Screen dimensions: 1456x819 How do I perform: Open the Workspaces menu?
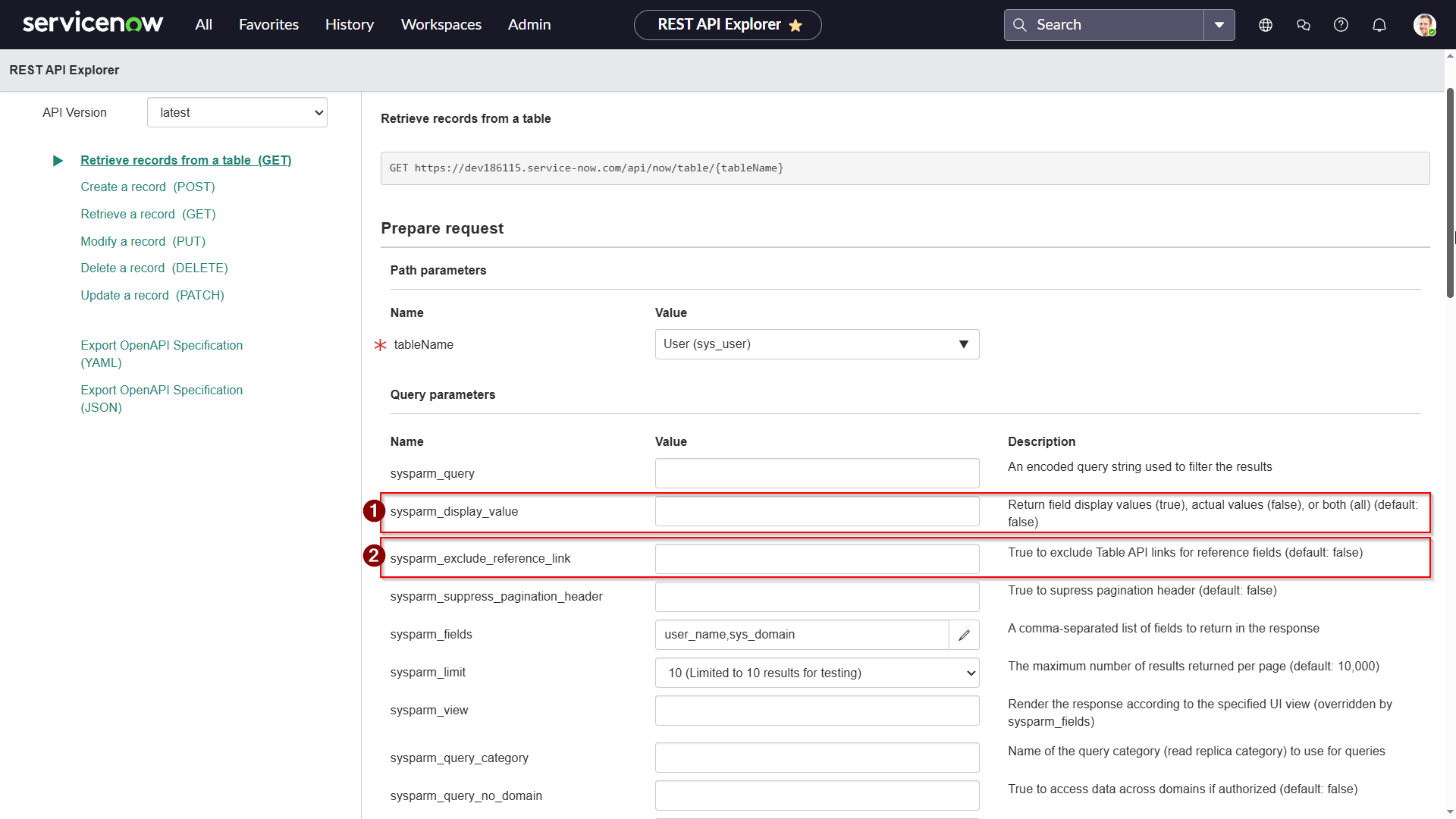[441, 24]
